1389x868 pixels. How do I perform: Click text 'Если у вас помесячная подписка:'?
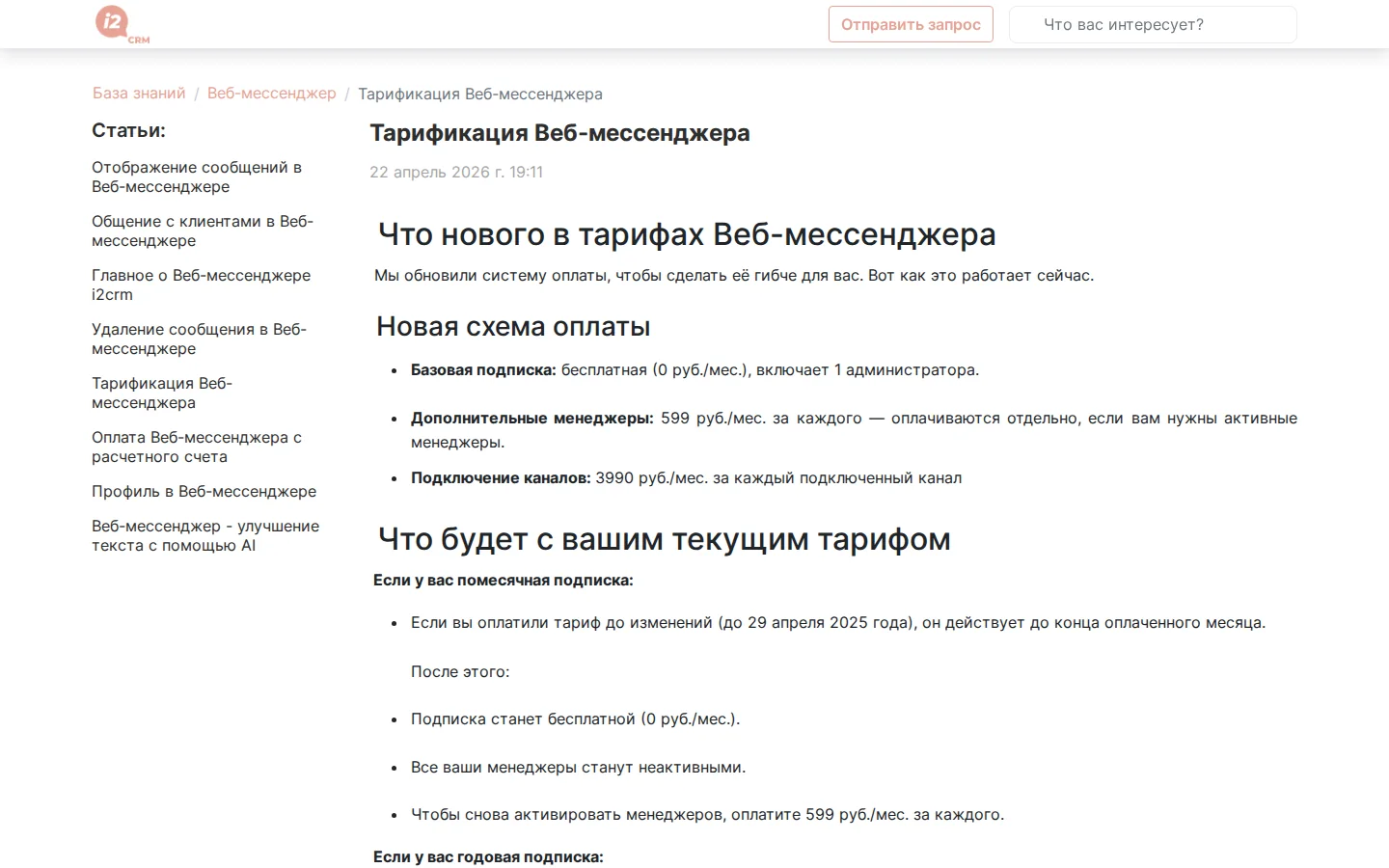[x=504, y=580]
